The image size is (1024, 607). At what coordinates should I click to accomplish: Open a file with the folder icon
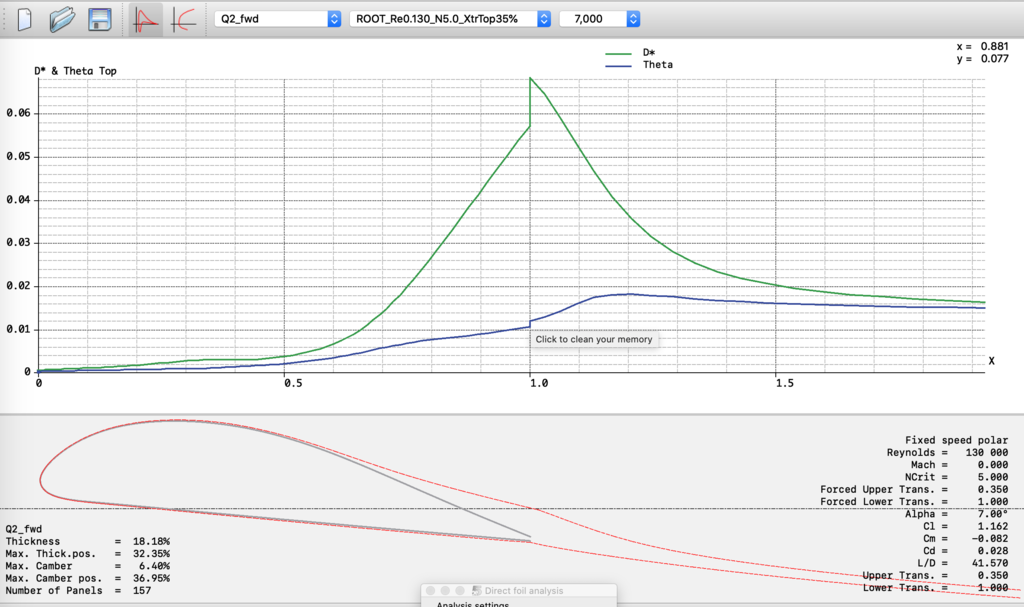62,19
